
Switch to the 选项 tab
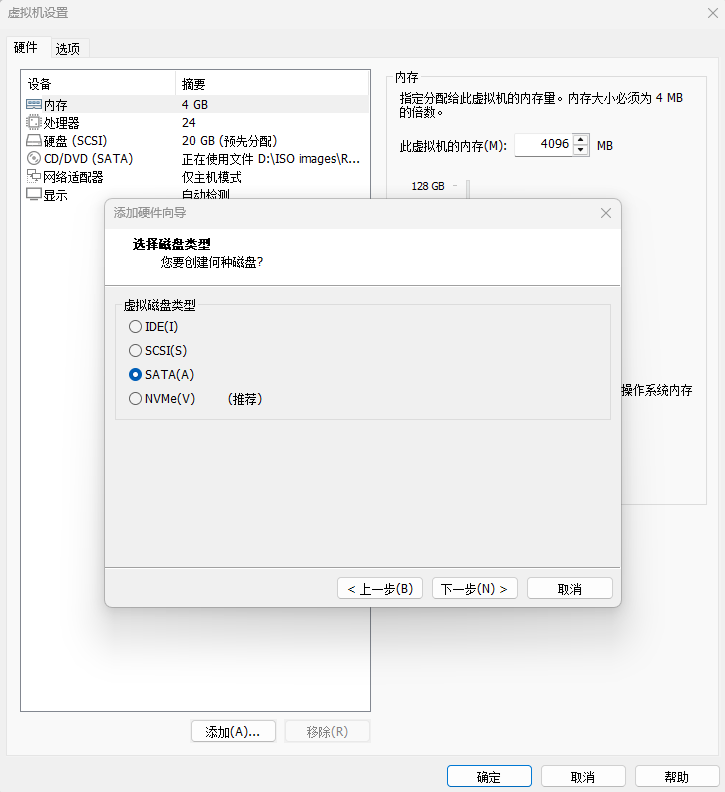pyautogui.click(x=69, y=48)
